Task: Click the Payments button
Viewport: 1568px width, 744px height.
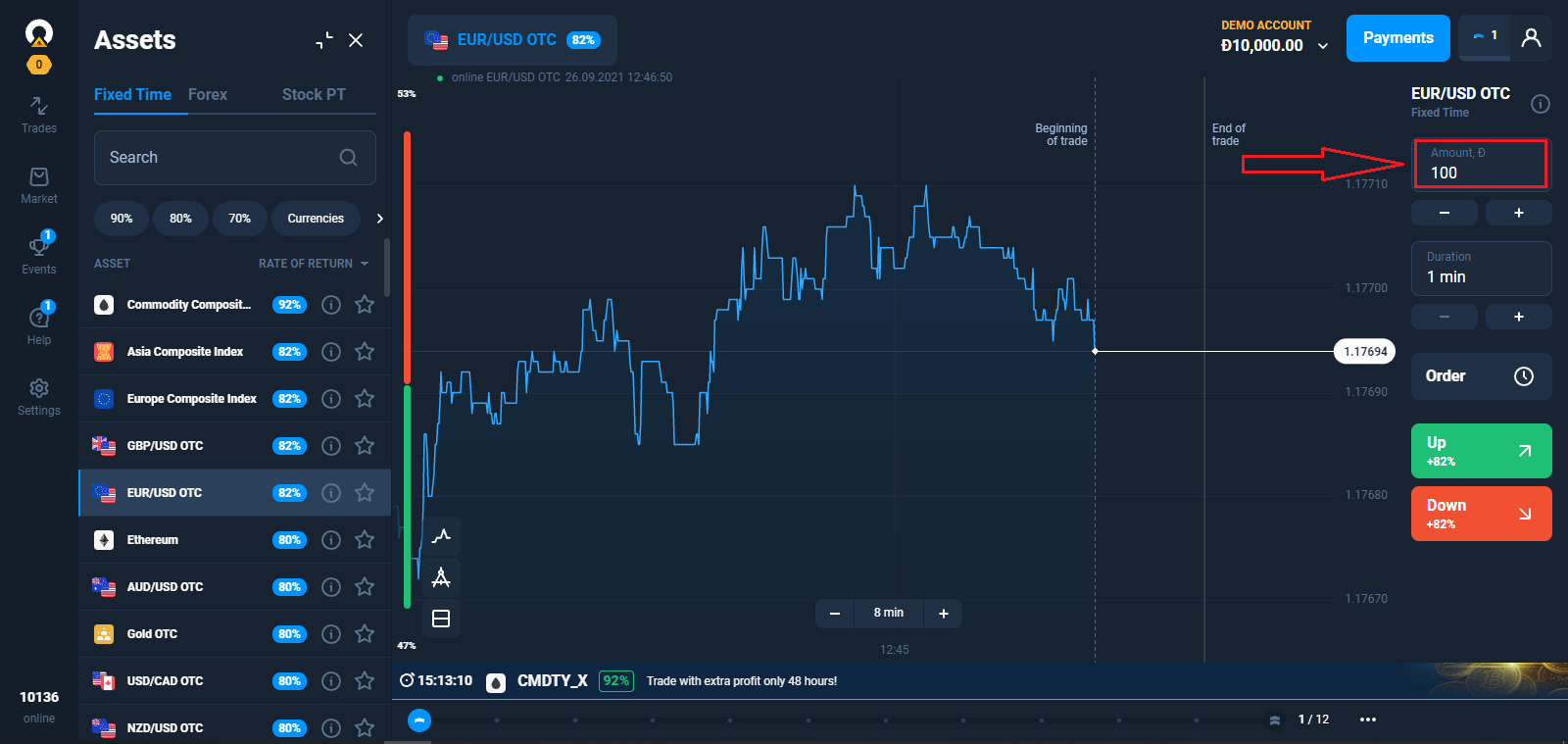Action: pyautogui.click(x=1397, y=38)
